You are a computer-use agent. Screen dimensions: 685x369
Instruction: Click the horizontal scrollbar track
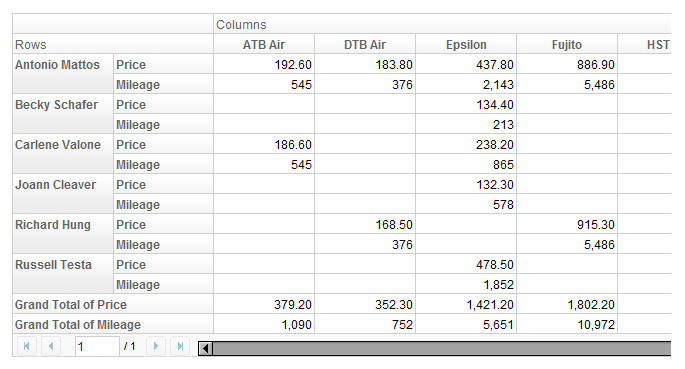[442, 348]
